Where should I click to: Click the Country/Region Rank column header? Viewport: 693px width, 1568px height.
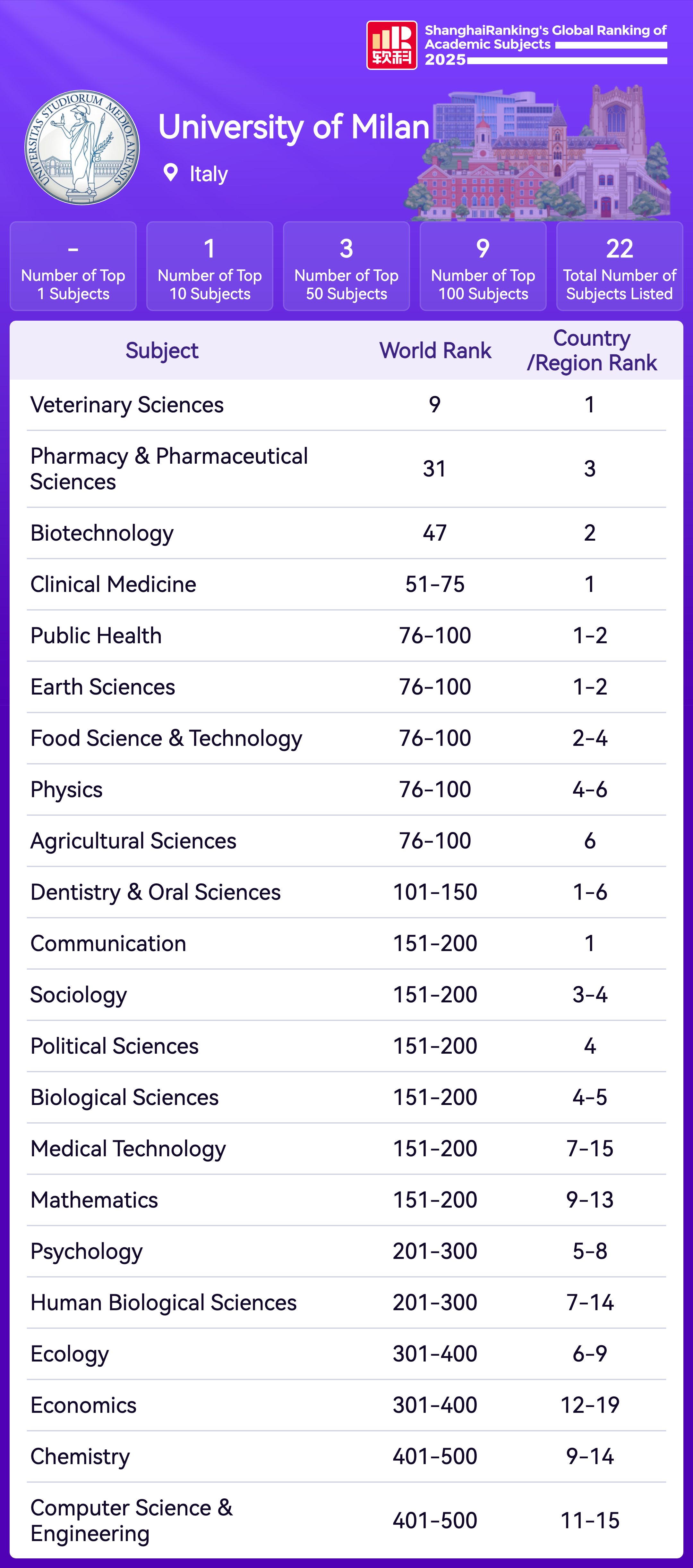click(x=591, y=350)
